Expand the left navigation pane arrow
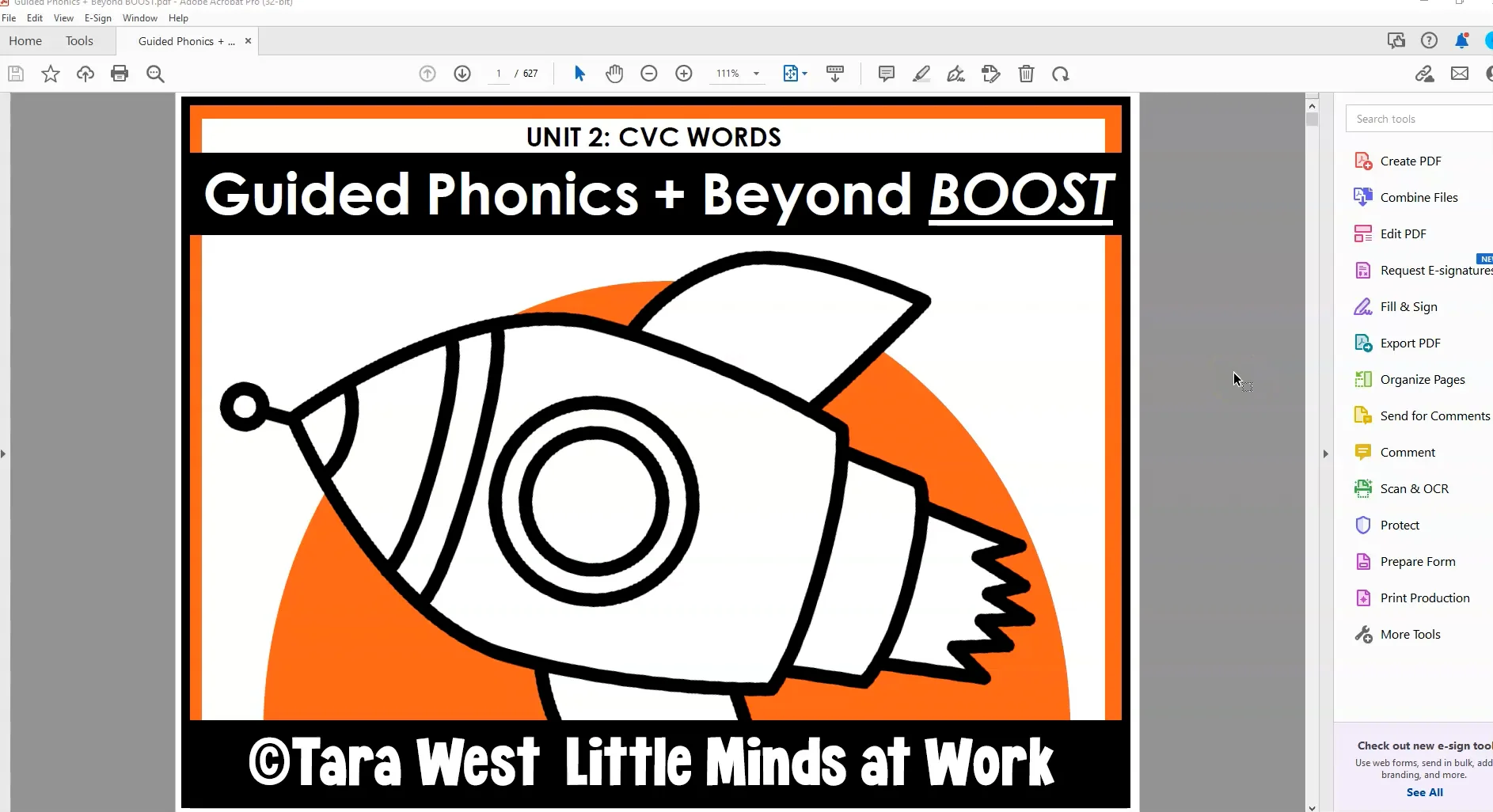Image resolution: width=1493 pixels, height=812 pixels. (x=4, y=454)
